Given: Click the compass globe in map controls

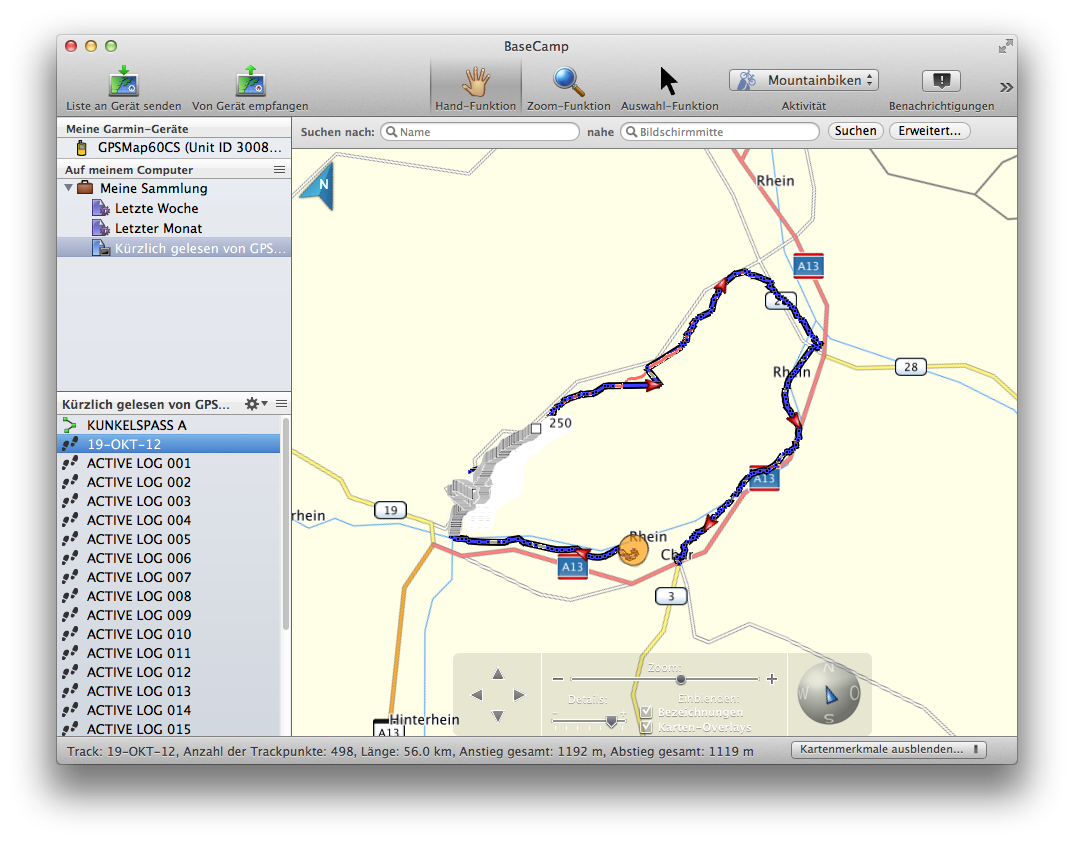Looking at the screenshot, I should pos(828,694).
